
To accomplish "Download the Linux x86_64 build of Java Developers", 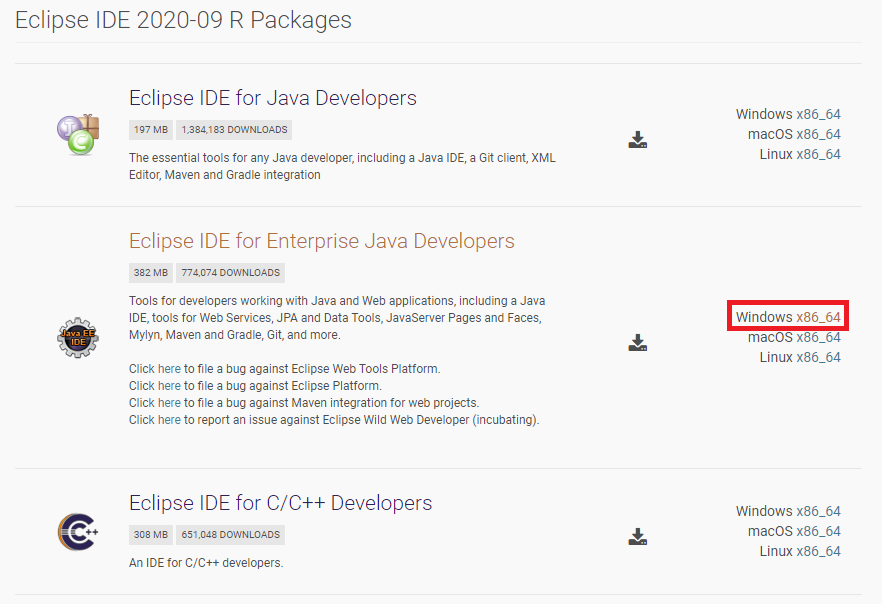I will coord(818,154).
